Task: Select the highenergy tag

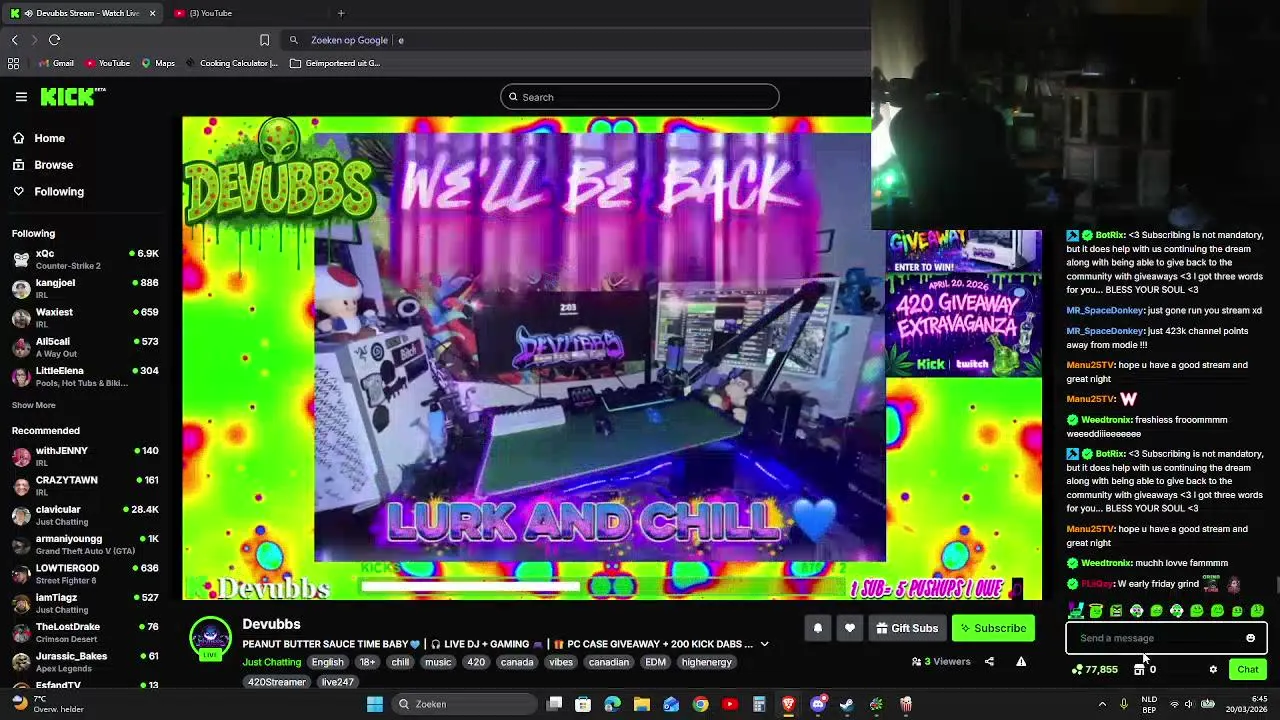Action: (x=706, y=662)
